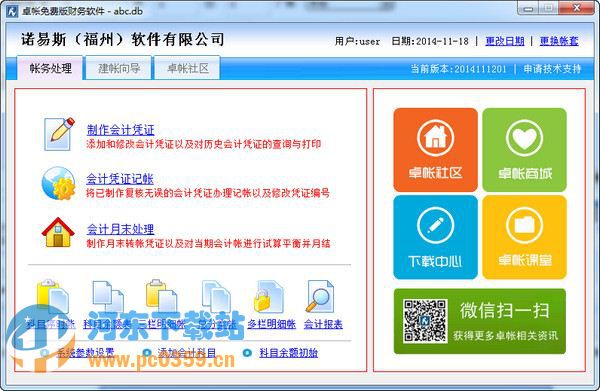
Task: Click the 微信扫一扫 green banner heading
Action: tap(505, 310)
